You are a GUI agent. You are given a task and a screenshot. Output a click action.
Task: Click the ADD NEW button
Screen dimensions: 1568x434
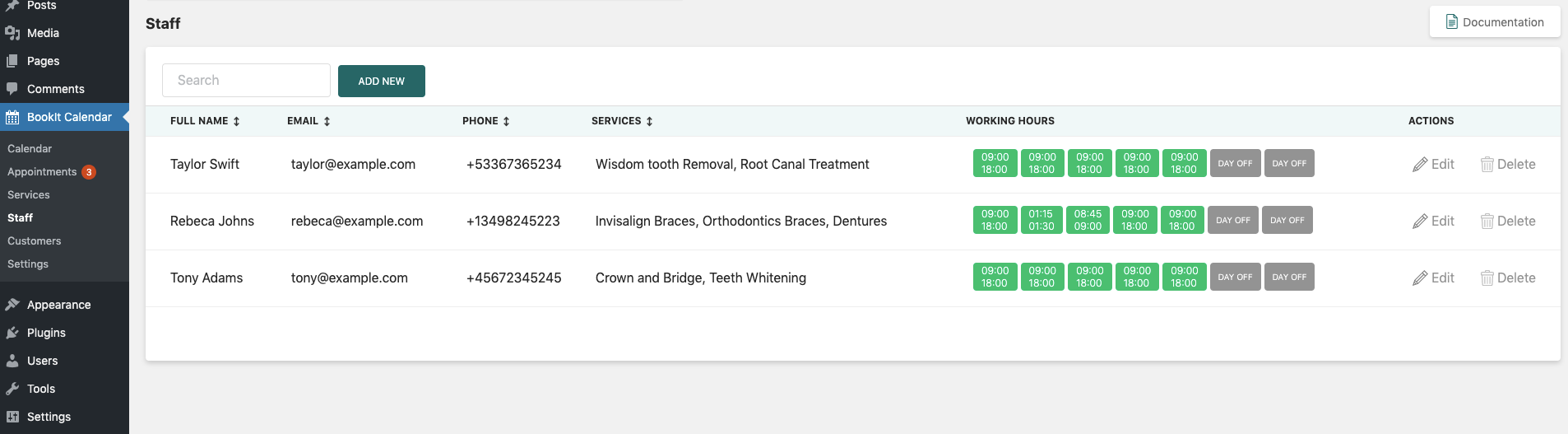tap(382, 82)
